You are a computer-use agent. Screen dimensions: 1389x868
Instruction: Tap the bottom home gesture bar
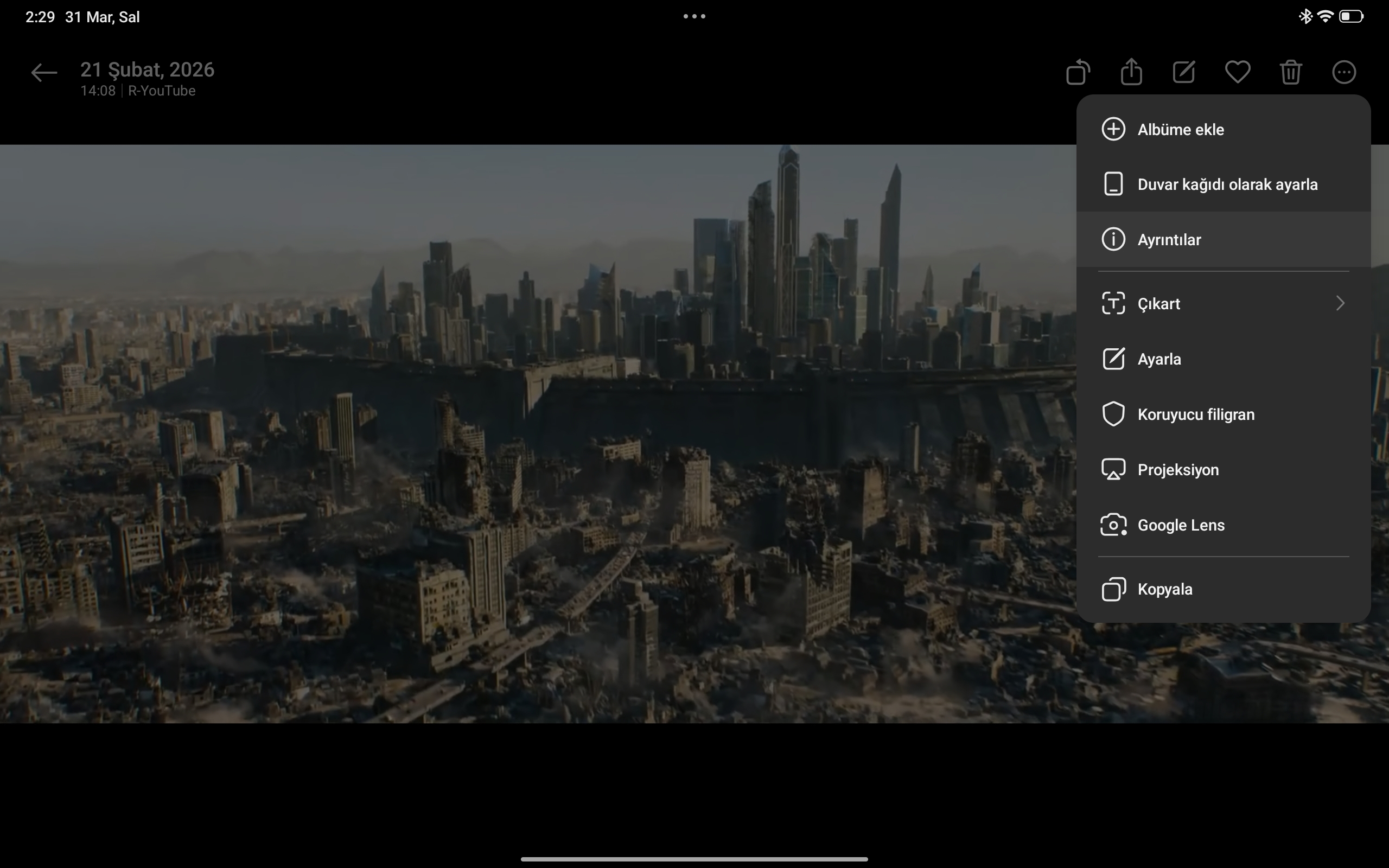pyautogui.click(x=694, y=859)
